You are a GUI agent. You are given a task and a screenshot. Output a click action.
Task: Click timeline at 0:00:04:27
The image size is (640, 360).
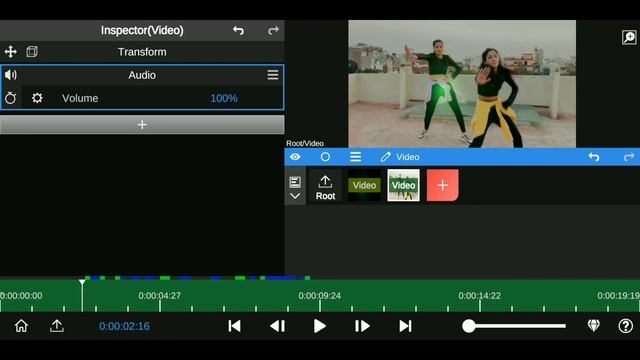point(160,296)
